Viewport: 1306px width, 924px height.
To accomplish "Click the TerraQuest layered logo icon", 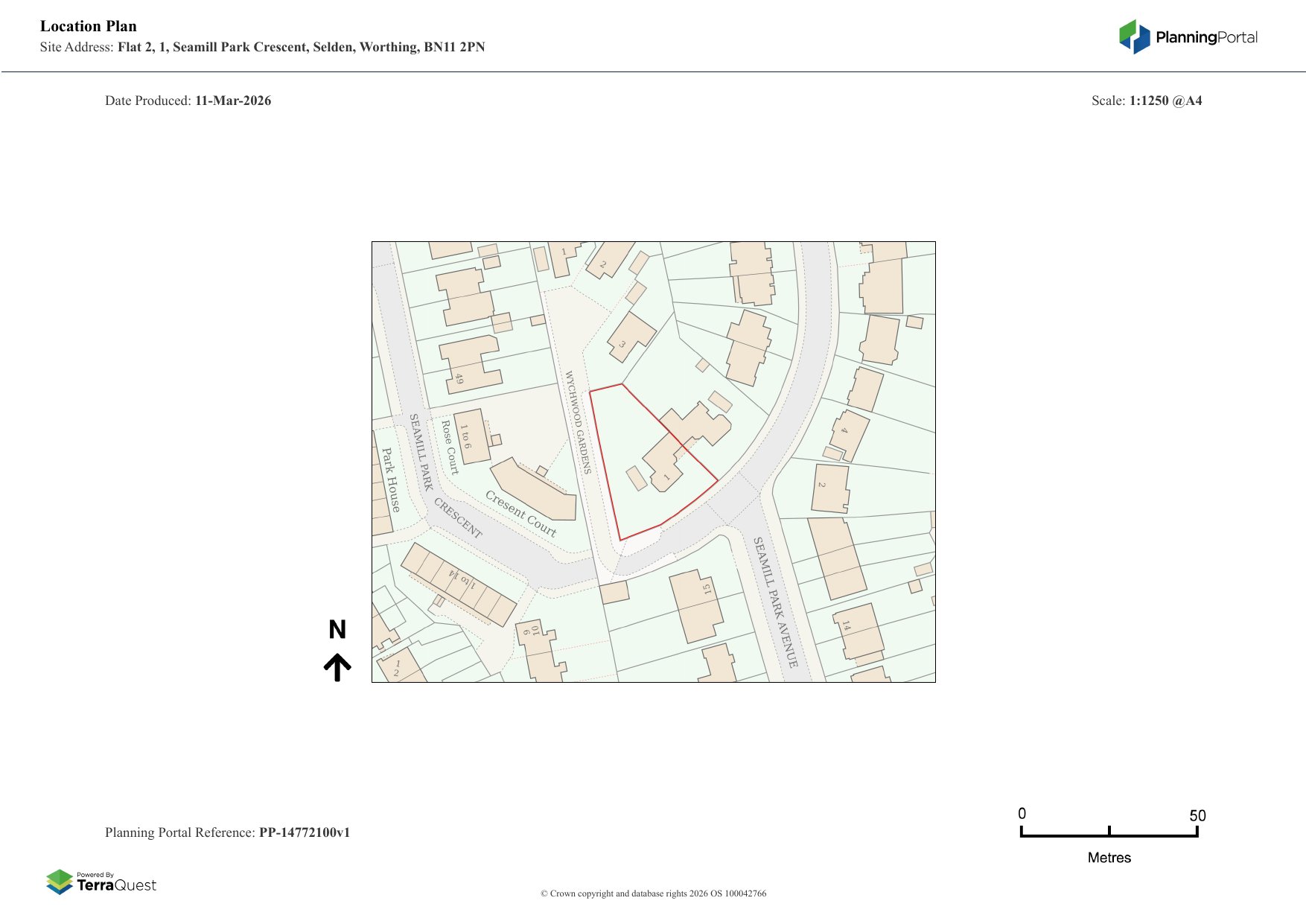I will point(60,882).
